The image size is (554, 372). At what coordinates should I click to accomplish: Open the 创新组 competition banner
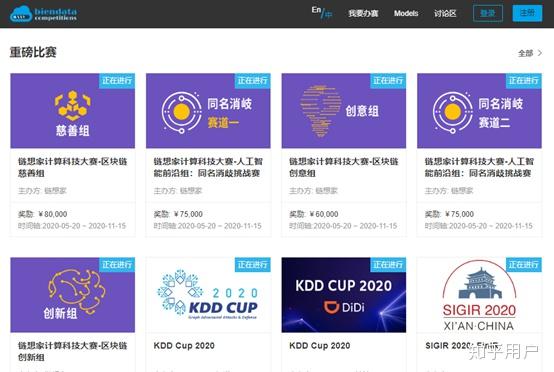pyautogui.click(x=72, y=295)
